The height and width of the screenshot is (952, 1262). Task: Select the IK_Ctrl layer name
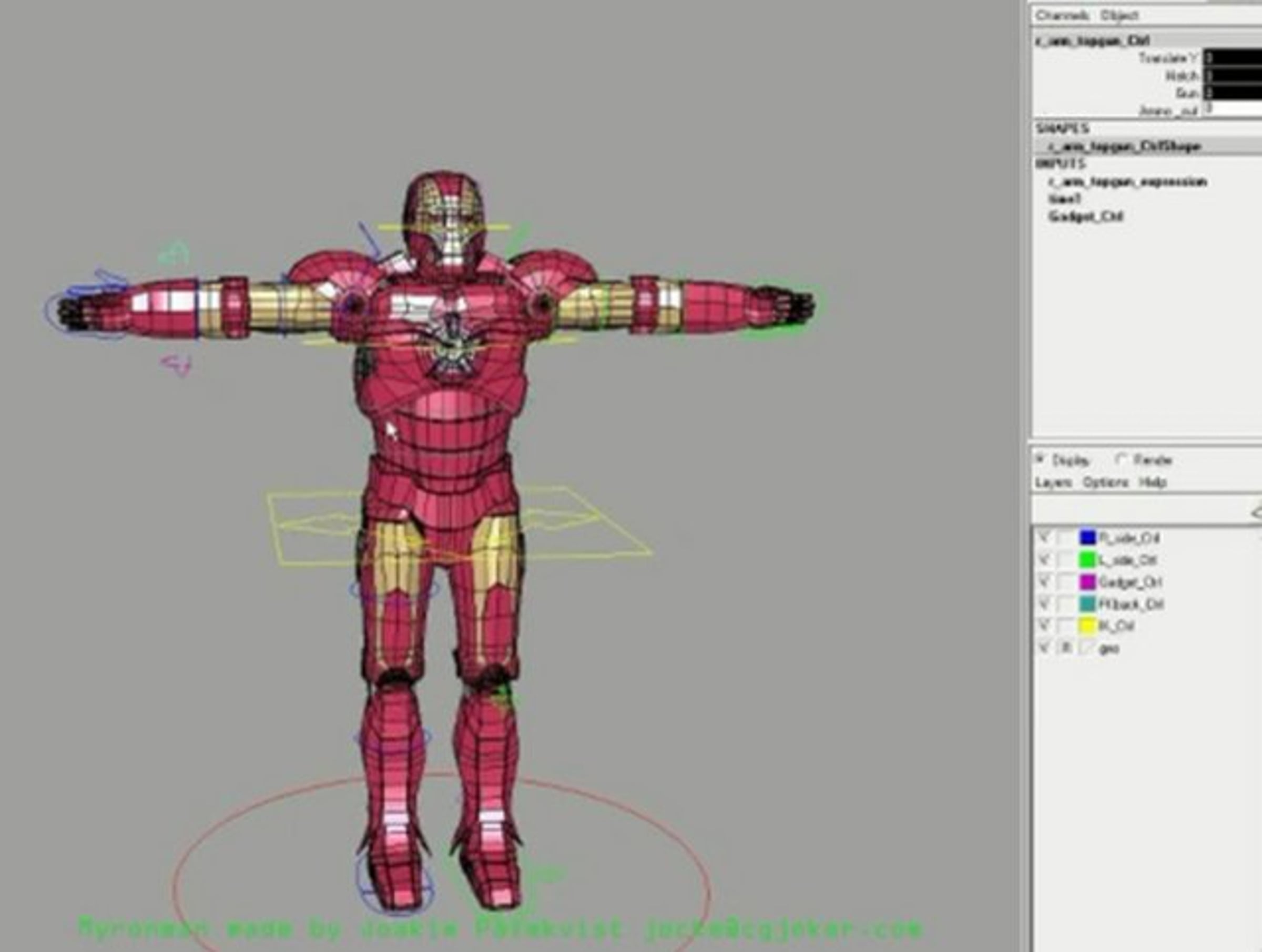click(x=1116, y=626)
